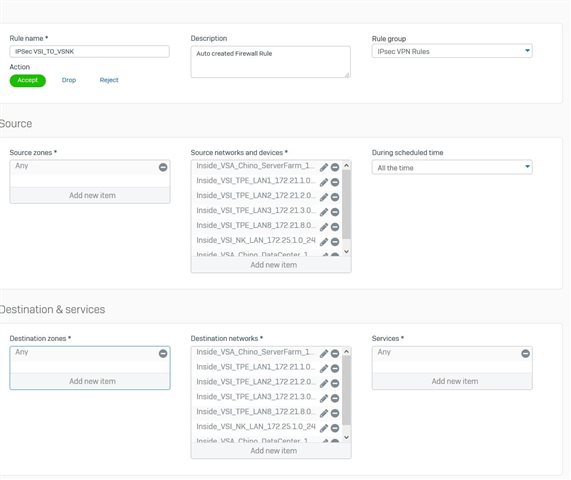This screenshot has width=571, height=480.
Task: Edit Inside_VSA_Chino_ServerFarm destination network
Action: [324, 353]
